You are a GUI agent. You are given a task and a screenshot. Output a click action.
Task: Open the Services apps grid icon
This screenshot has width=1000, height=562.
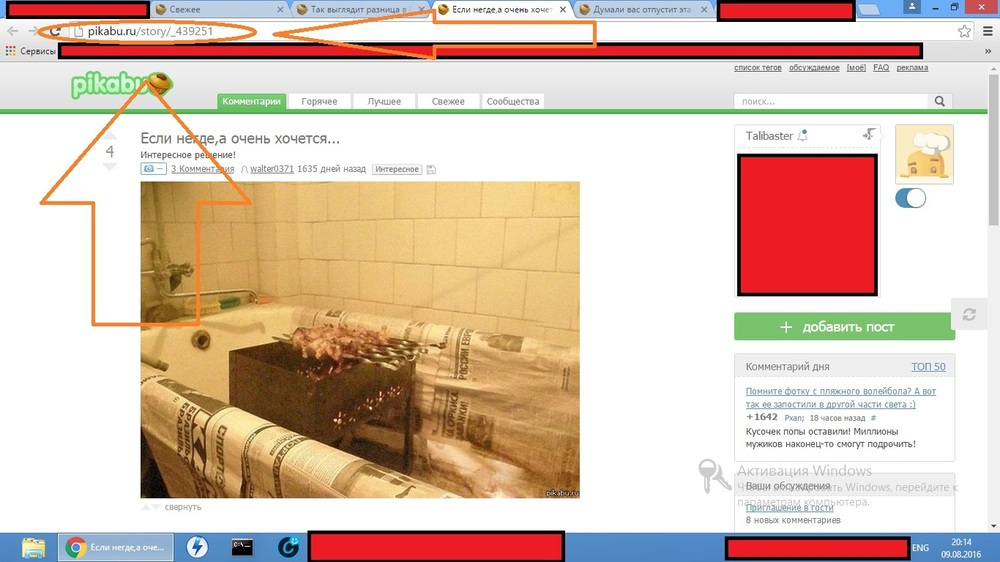(x=10, y=51)
